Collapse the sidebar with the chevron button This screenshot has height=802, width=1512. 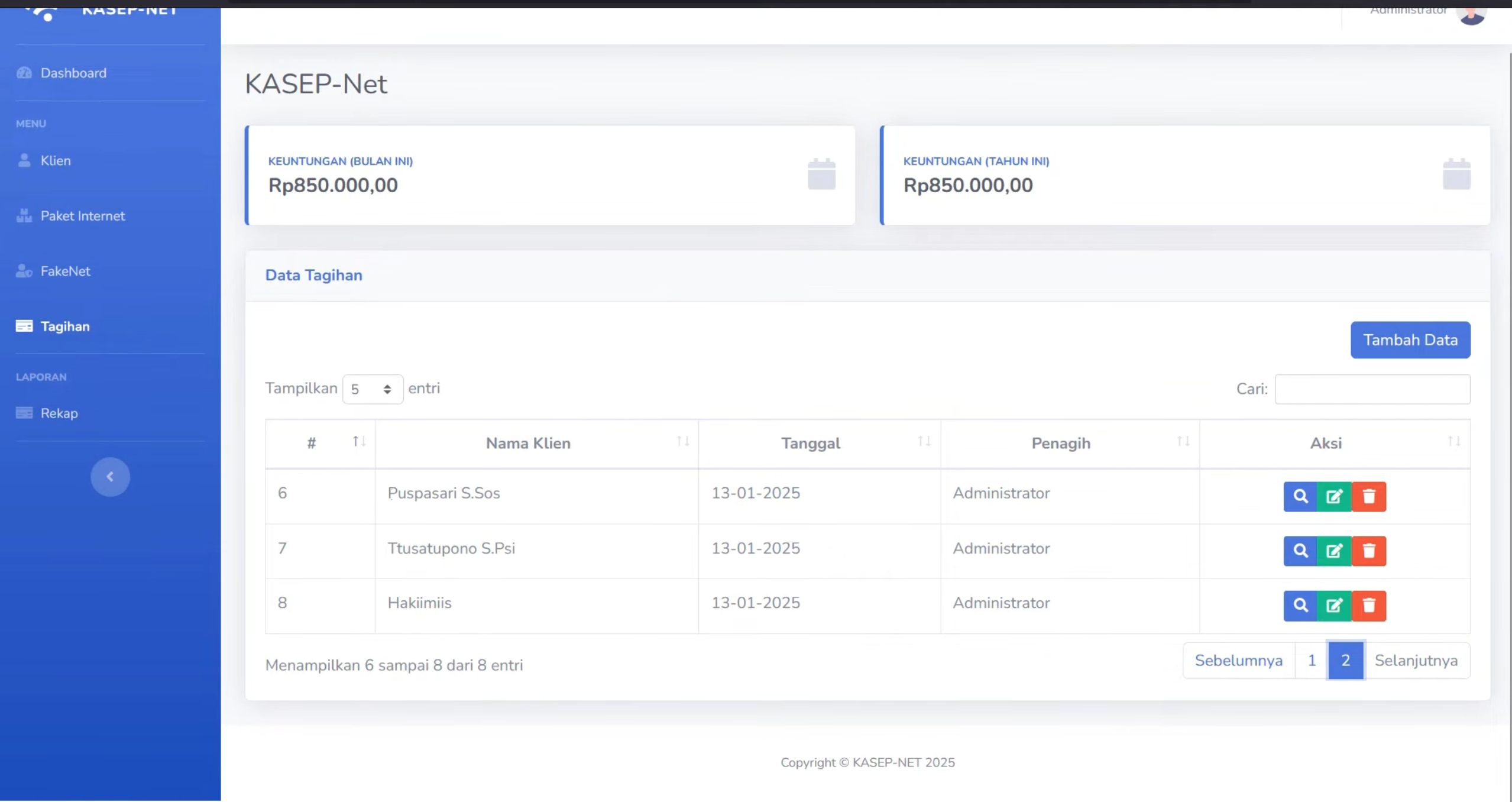(110, 477)
